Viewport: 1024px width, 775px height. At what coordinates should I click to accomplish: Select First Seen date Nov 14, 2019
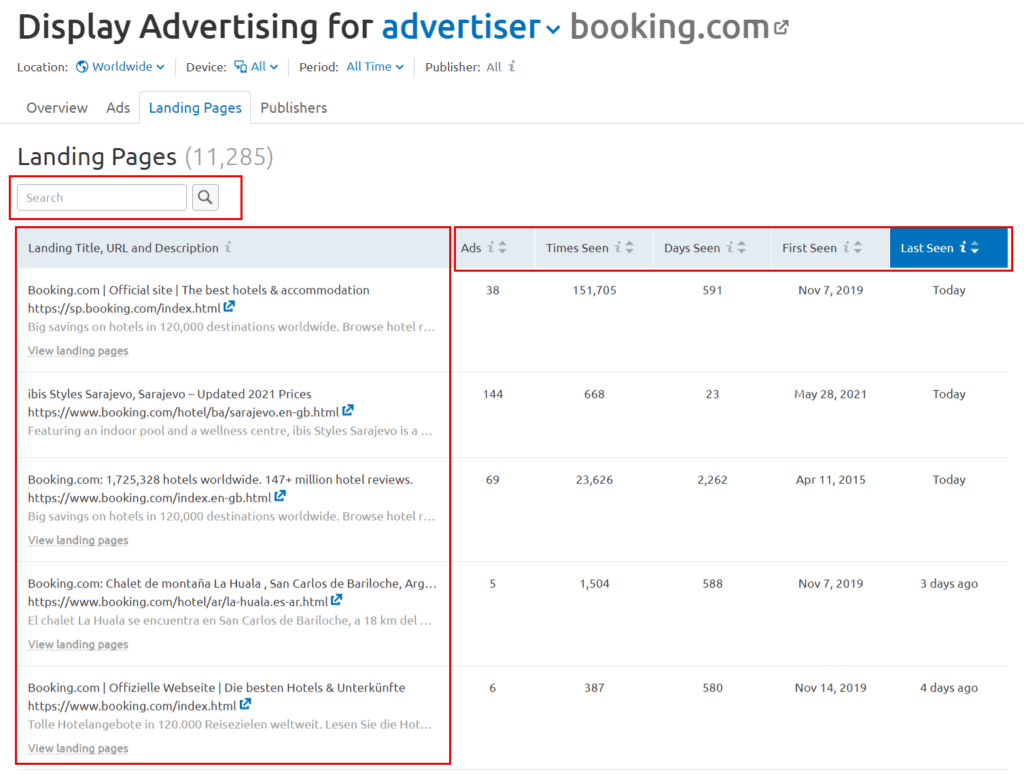pos(830,688)
